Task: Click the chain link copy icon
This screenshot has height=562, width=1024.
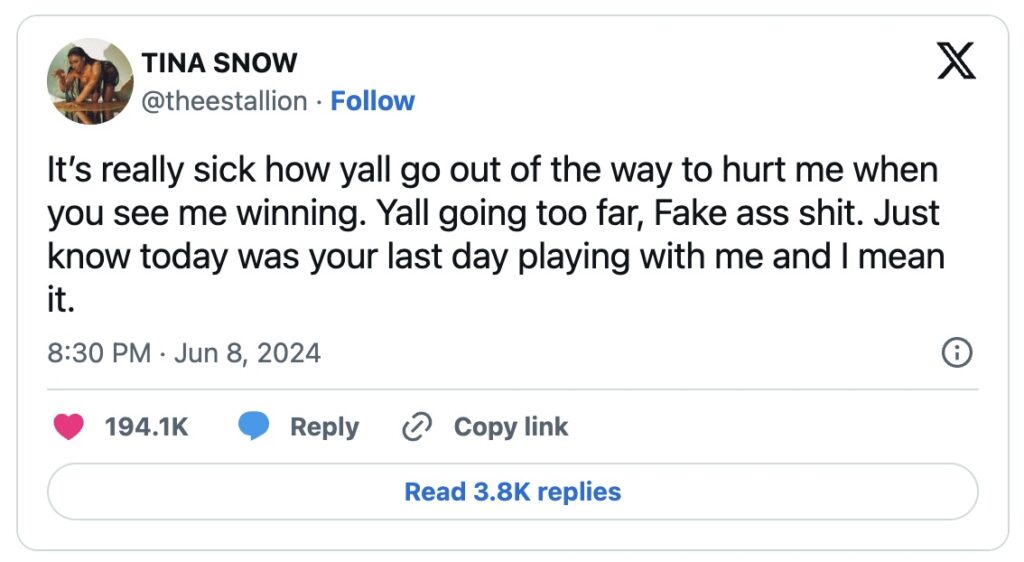Action: [415, 427]
